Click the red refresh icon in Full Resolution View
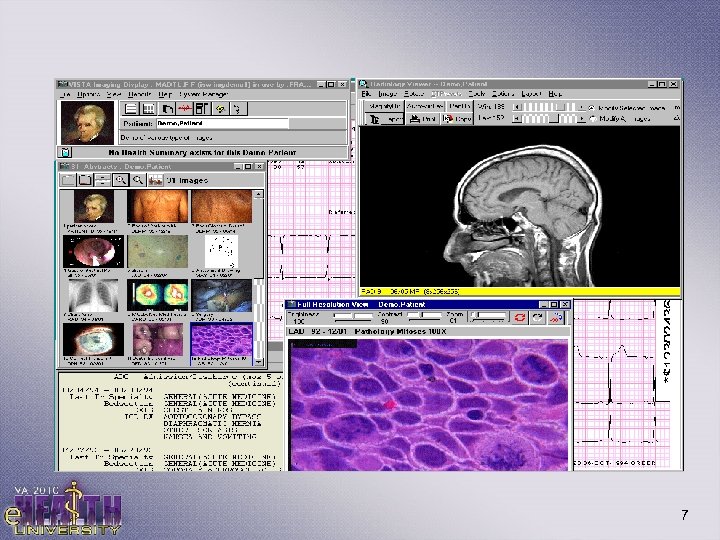 pos(521,316)
